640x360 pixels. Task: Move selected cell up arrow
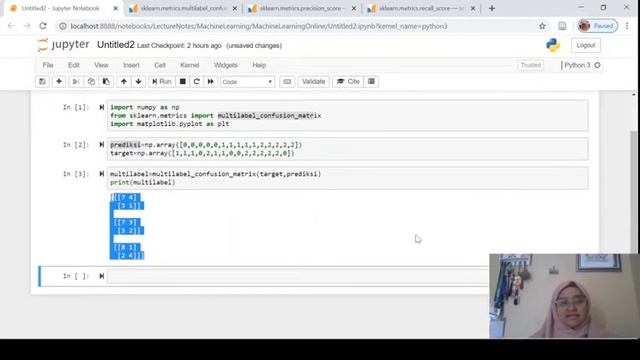pyautogui.click(x=124, y=82)
